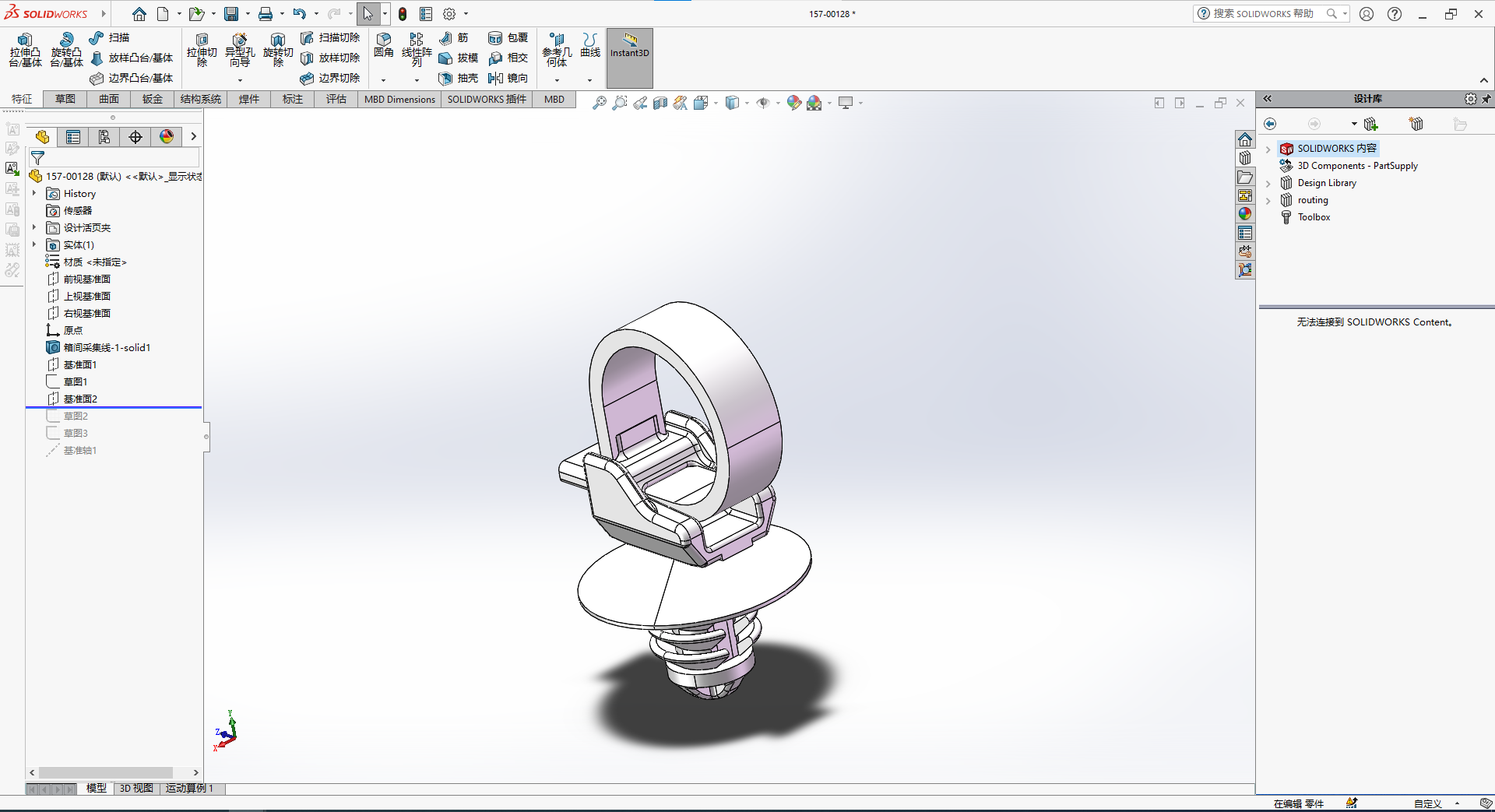
Task: Open the Options gear dropdown arrow
Action: click(x=466, y=14)
